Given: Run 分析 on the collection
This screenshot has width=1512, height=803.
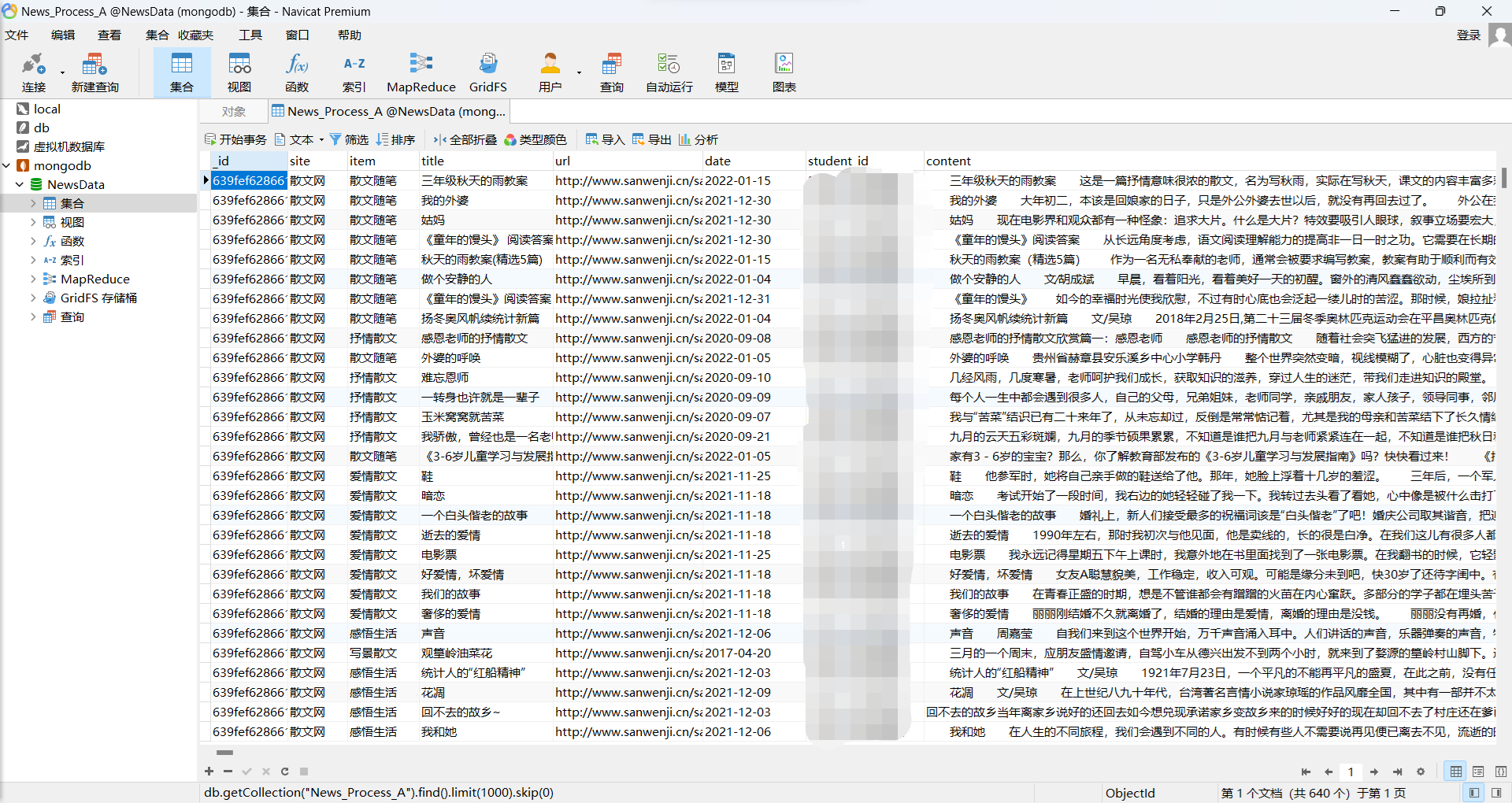Looking at the screenshot, I should point(698,139).
